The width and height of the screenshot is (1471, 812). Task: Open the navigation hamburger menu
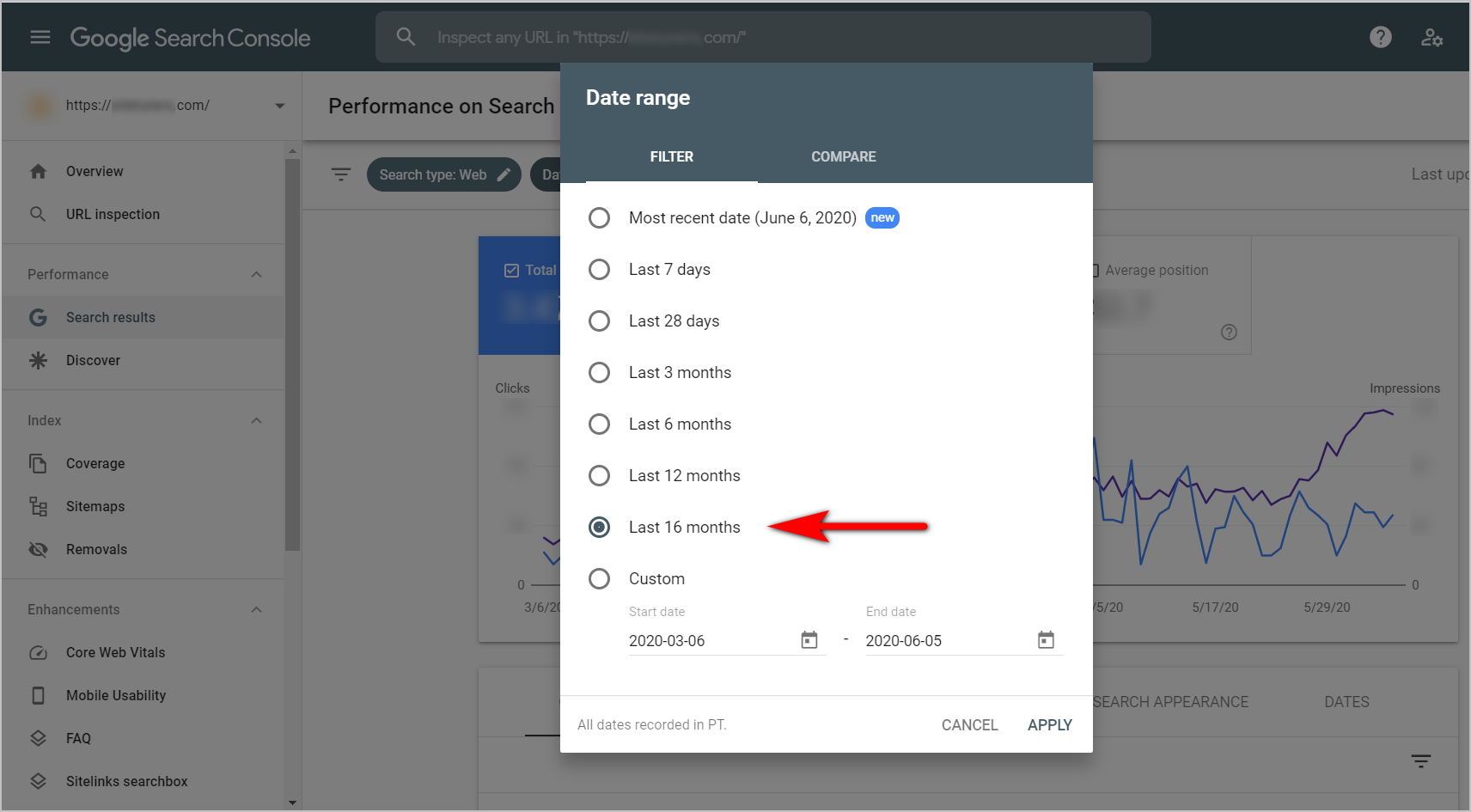(40, 36)
